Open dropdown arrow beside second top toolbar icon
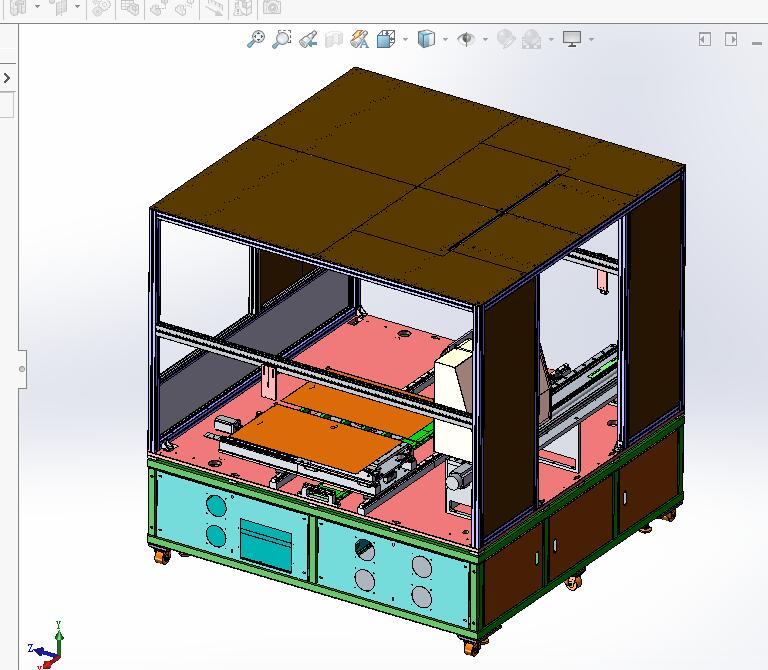The width and height of the screenshot is (768, 670). point(77,6)
